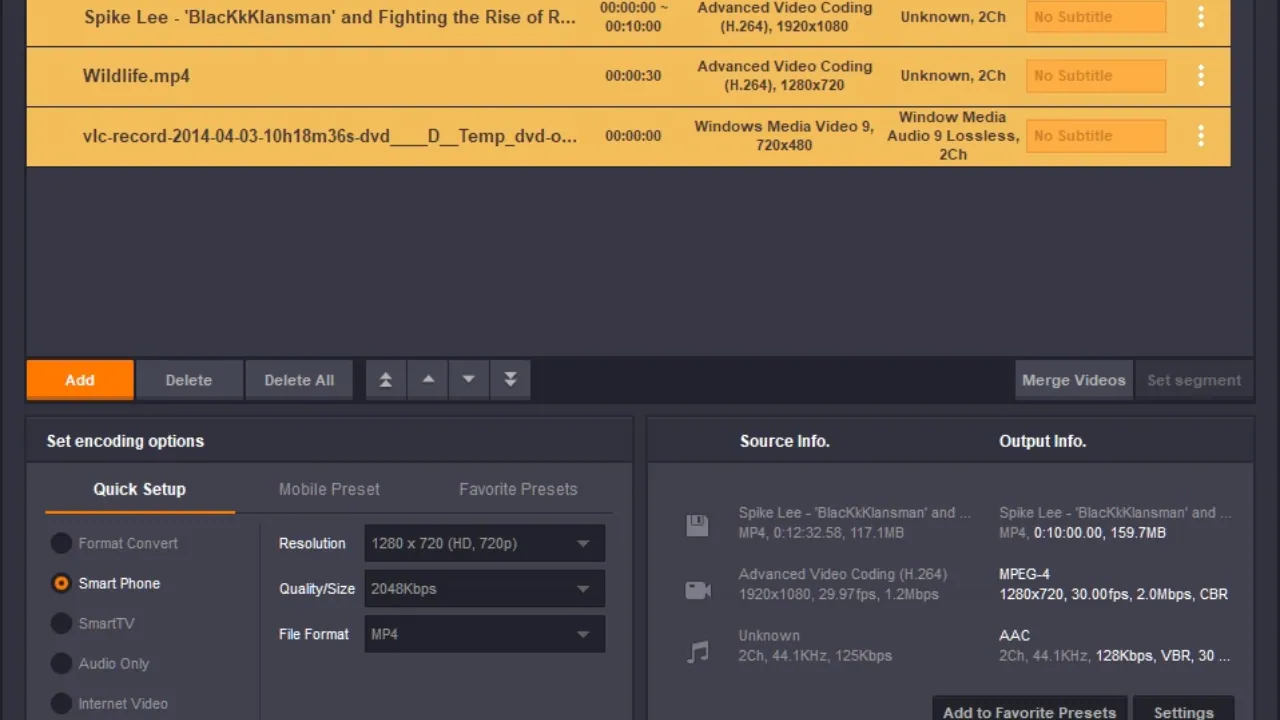
Task: Open the File Format dropdown
Action: click(484, 634)
